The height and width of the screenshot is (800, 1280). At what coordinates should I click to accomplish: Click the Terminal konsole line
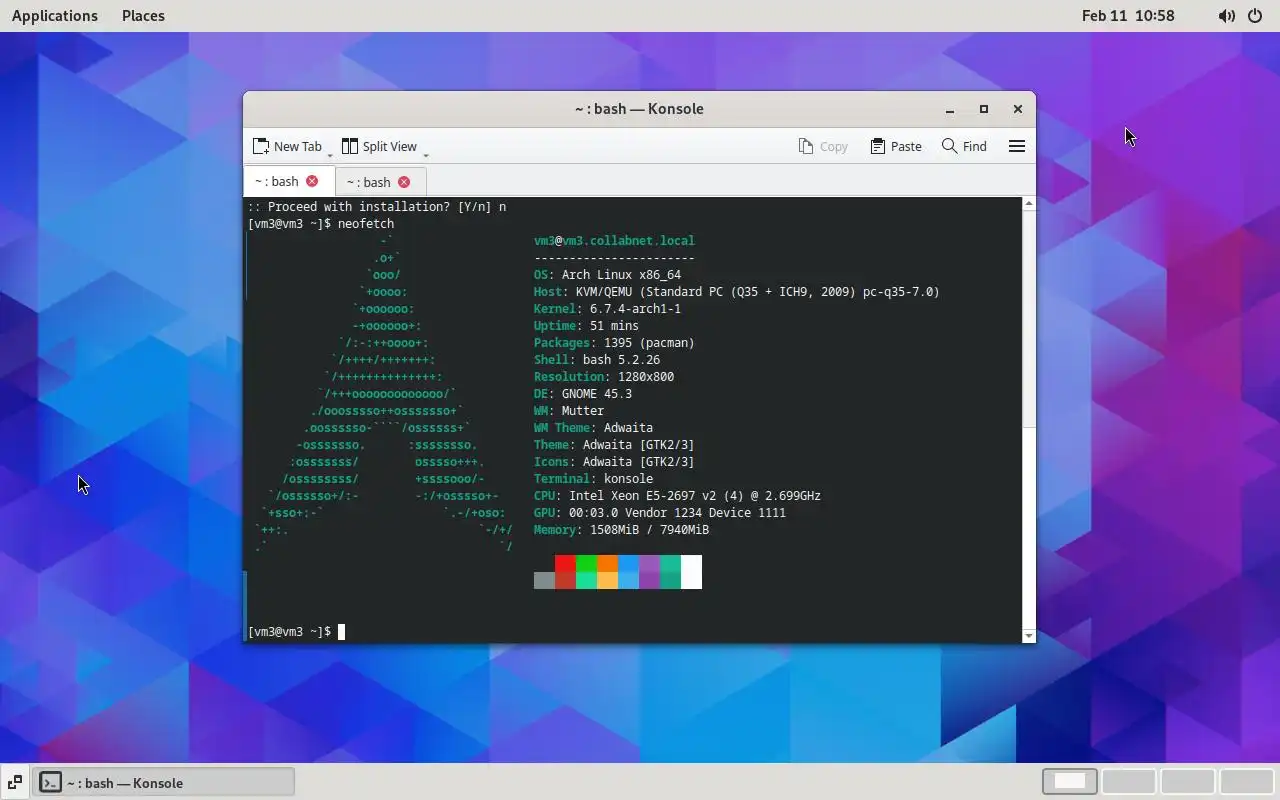pyautogui.click(x=593, y=479)
